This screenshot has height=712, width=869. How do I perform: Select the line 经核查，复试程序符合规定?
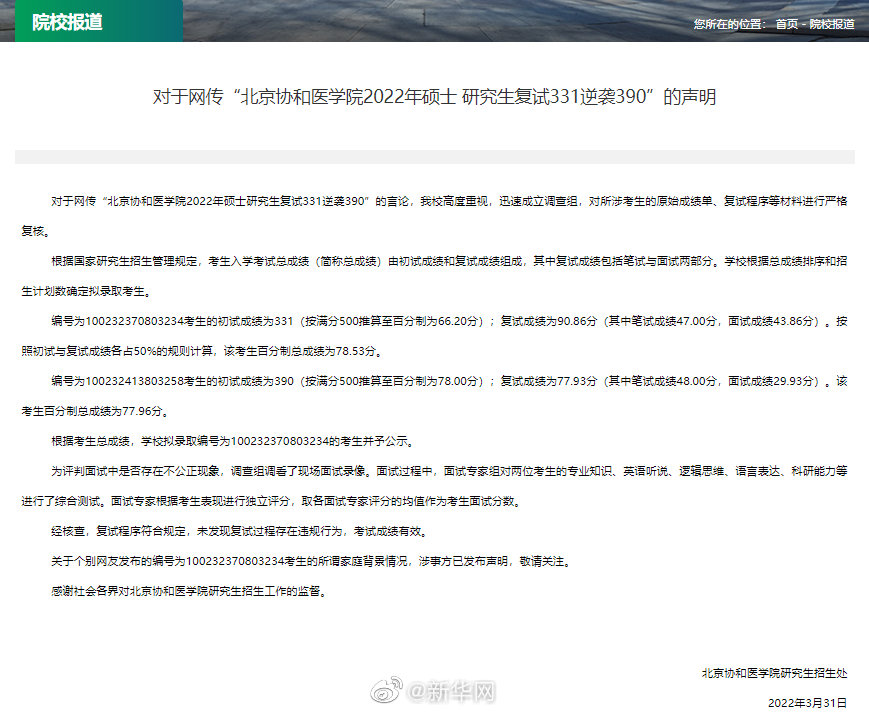pyautogui.click(x=240, y=531)
